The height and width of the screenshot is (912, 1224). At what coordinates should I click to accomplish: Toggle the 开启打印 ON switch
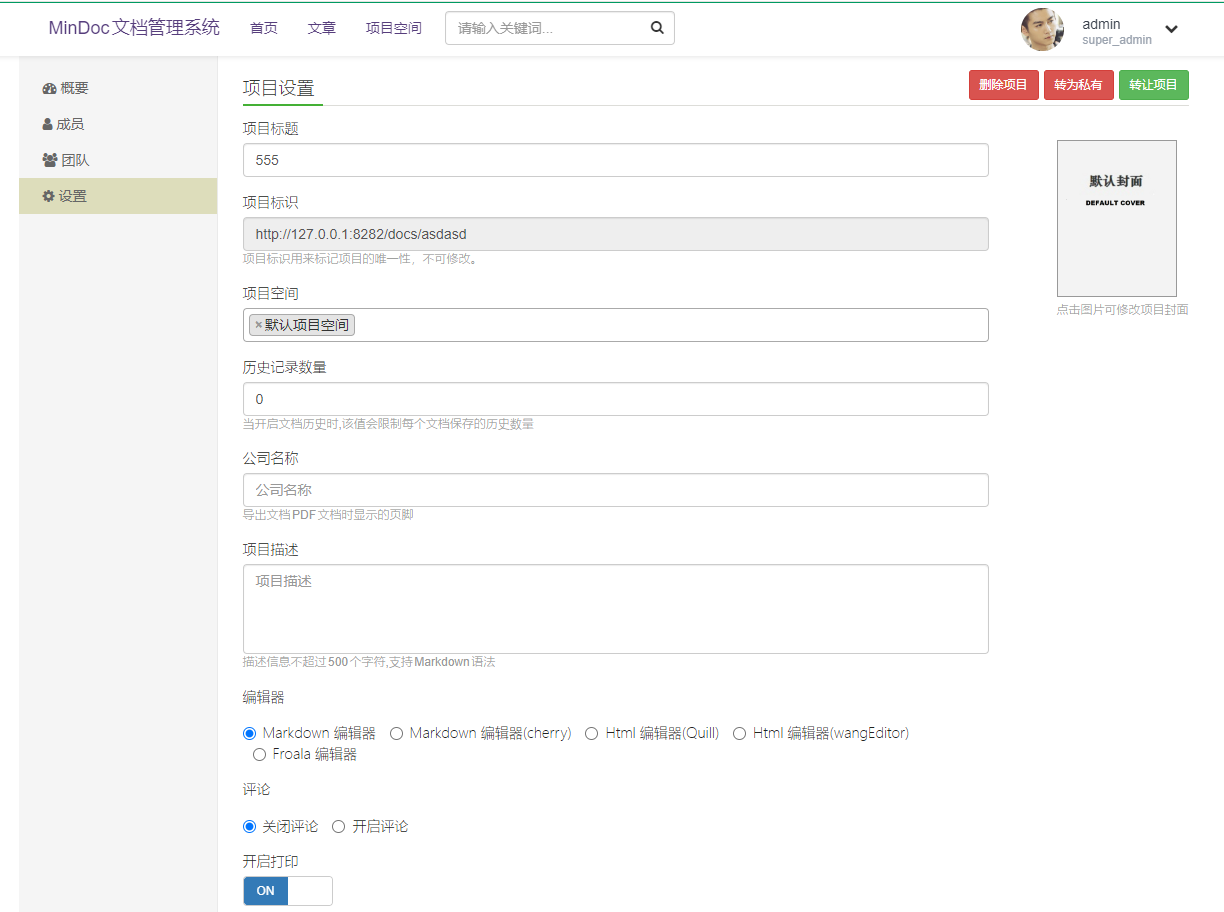tap(287, 891)
